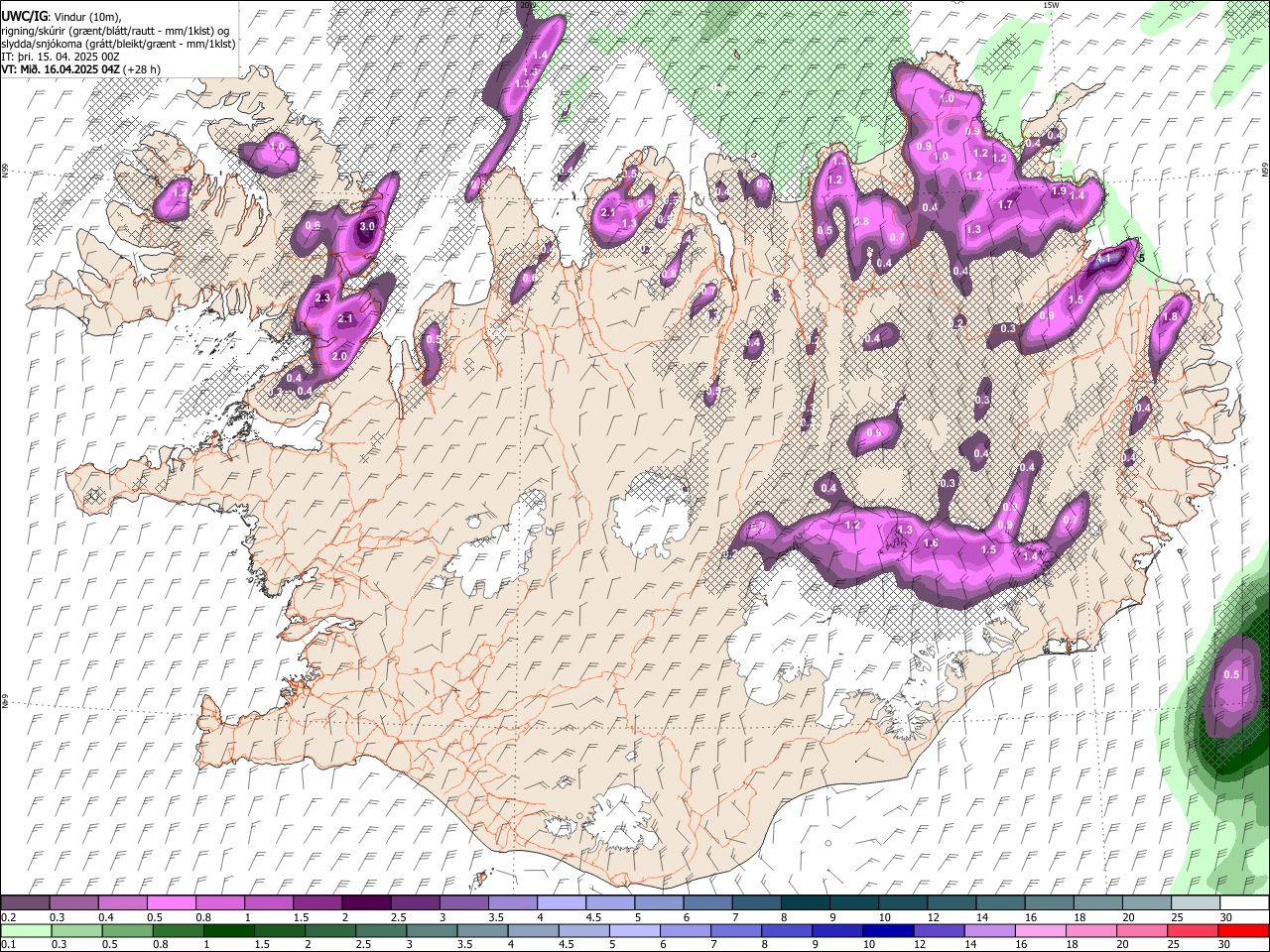Select the 5 light blue swatch in the lower legend
1270x952 pixels.
click(636, 930)
